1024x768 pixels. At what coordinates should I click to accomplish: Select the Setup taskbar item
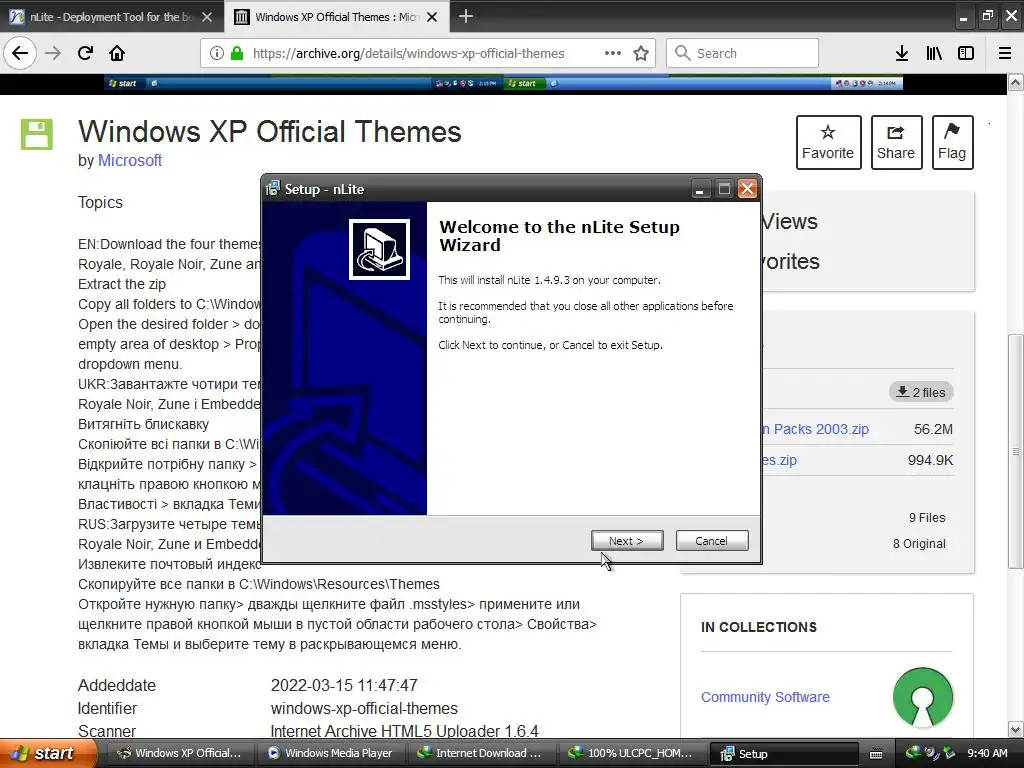tap(783, 753)
